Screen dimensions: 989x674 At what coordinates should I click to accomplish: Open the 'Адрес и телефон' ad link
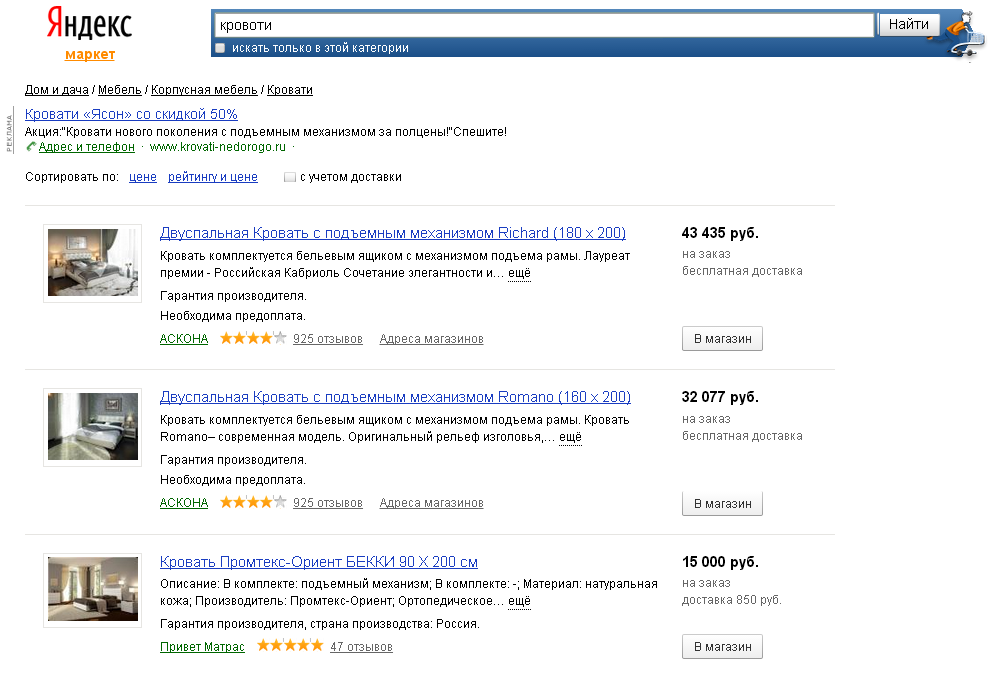pyautogui.click(x=86, y=147)
